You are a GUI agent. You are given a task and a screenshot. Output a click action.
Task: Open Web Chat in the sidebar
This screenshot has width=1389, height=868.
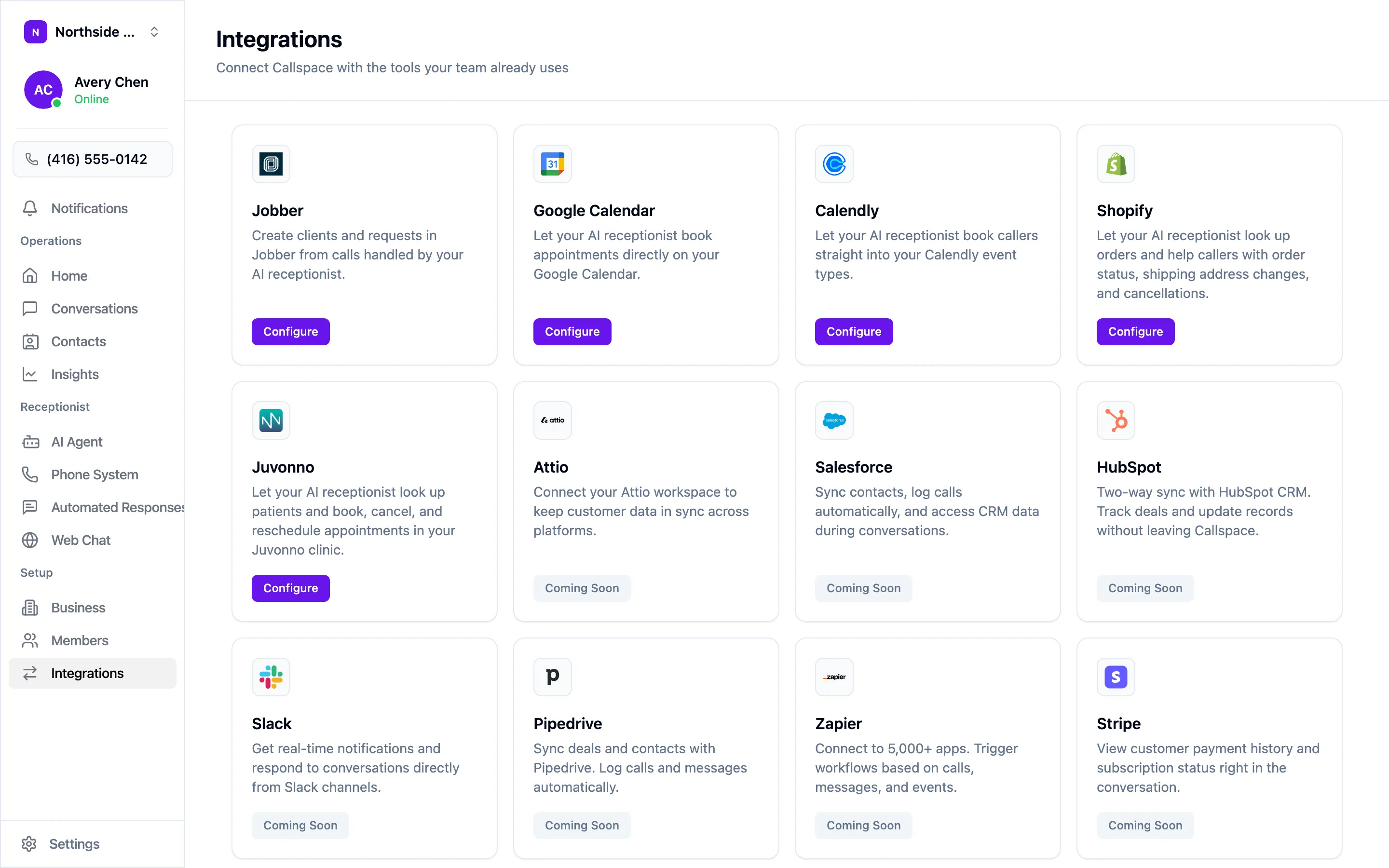click(x=93, y=540)
